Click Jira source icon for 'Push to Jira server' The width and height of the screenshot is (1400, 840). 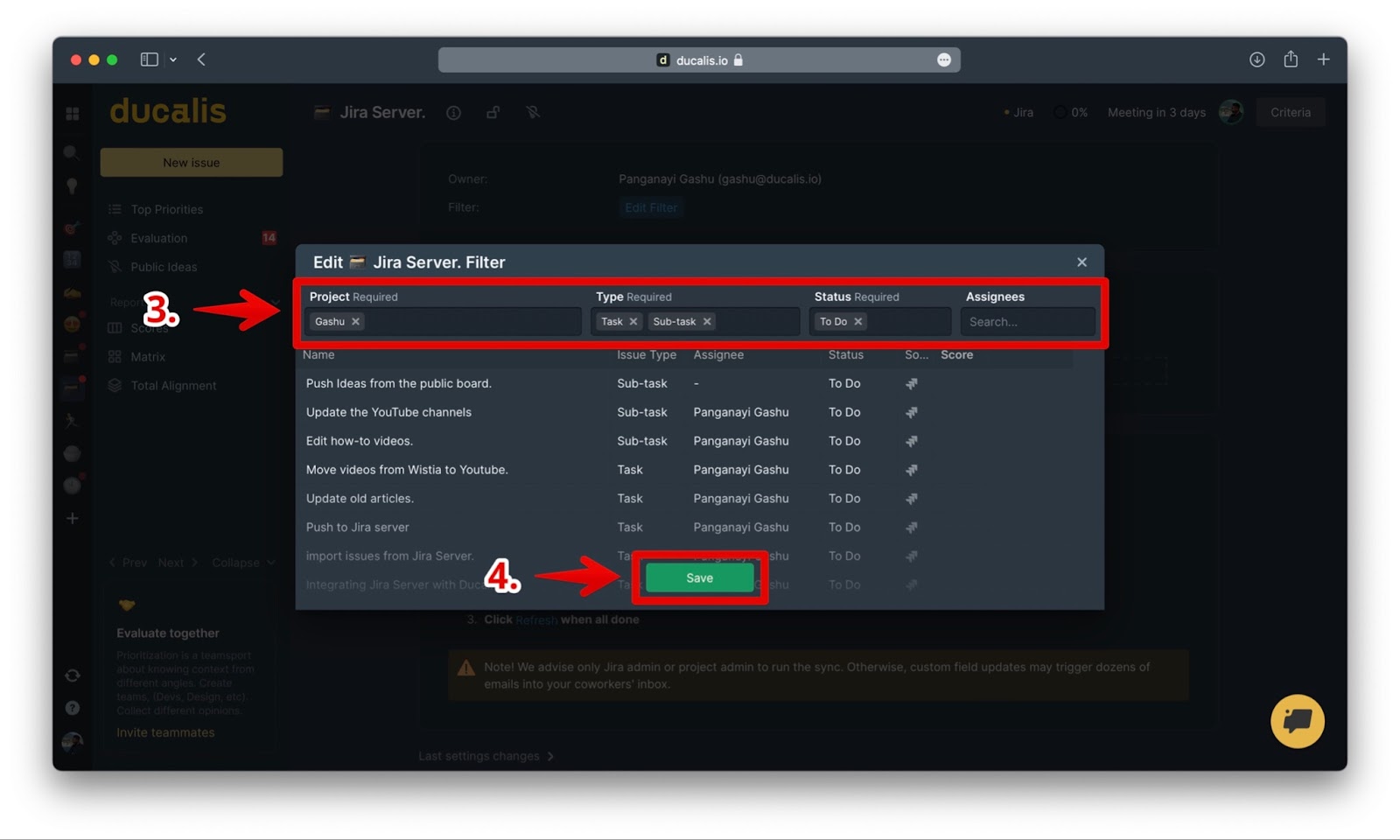(912, 528)
